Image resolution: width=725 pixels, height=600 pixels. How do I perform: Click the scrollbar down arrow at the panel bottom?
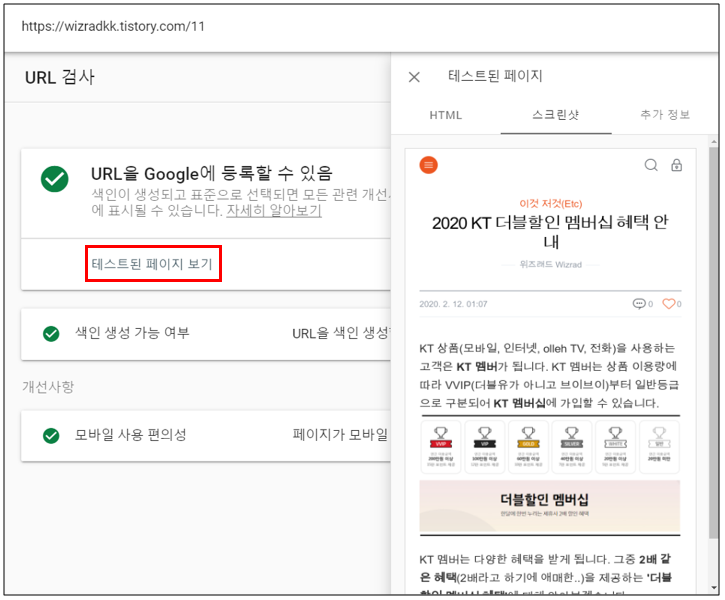(714, 588)
